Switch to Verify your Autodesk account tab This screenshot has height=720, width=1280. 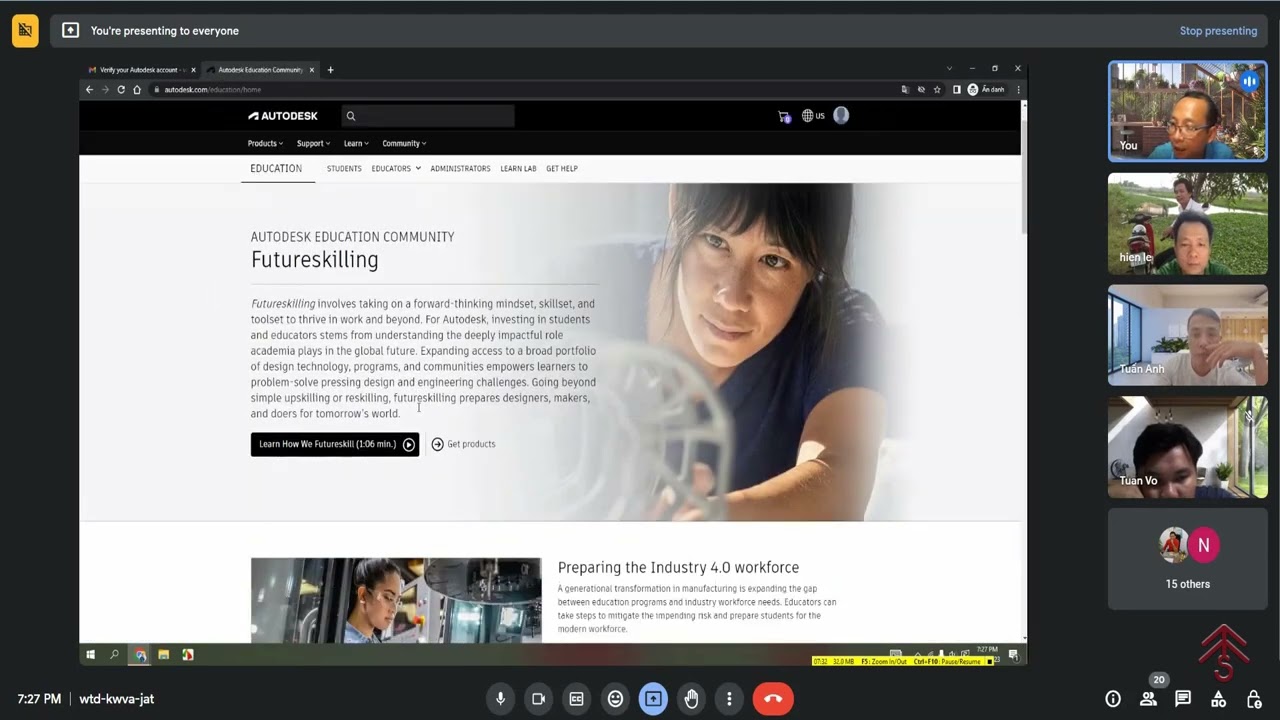coord(140,70)
